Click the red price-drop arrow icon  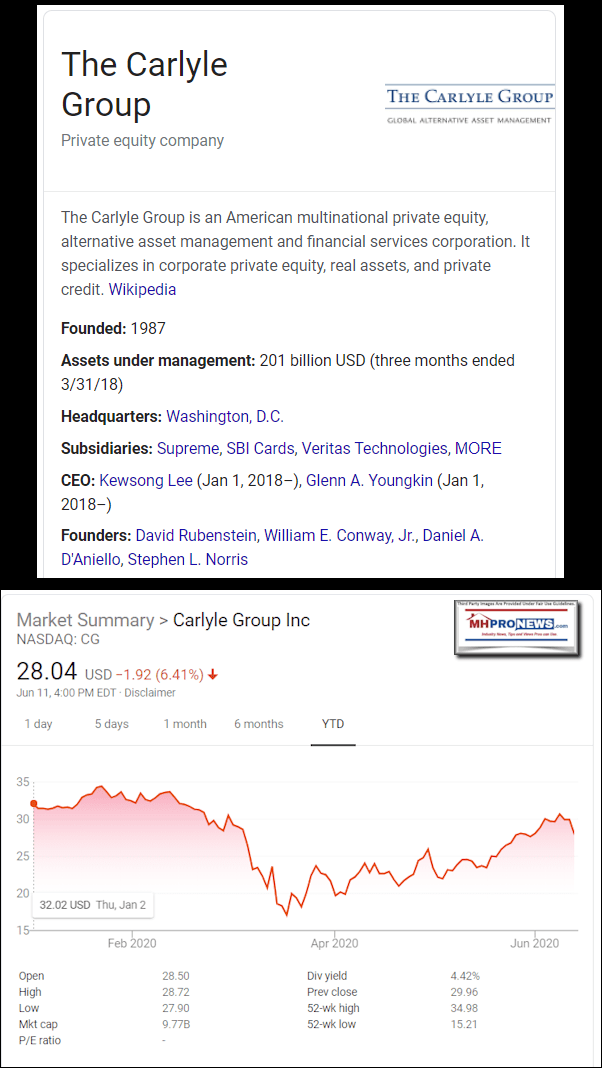[213, 675]
